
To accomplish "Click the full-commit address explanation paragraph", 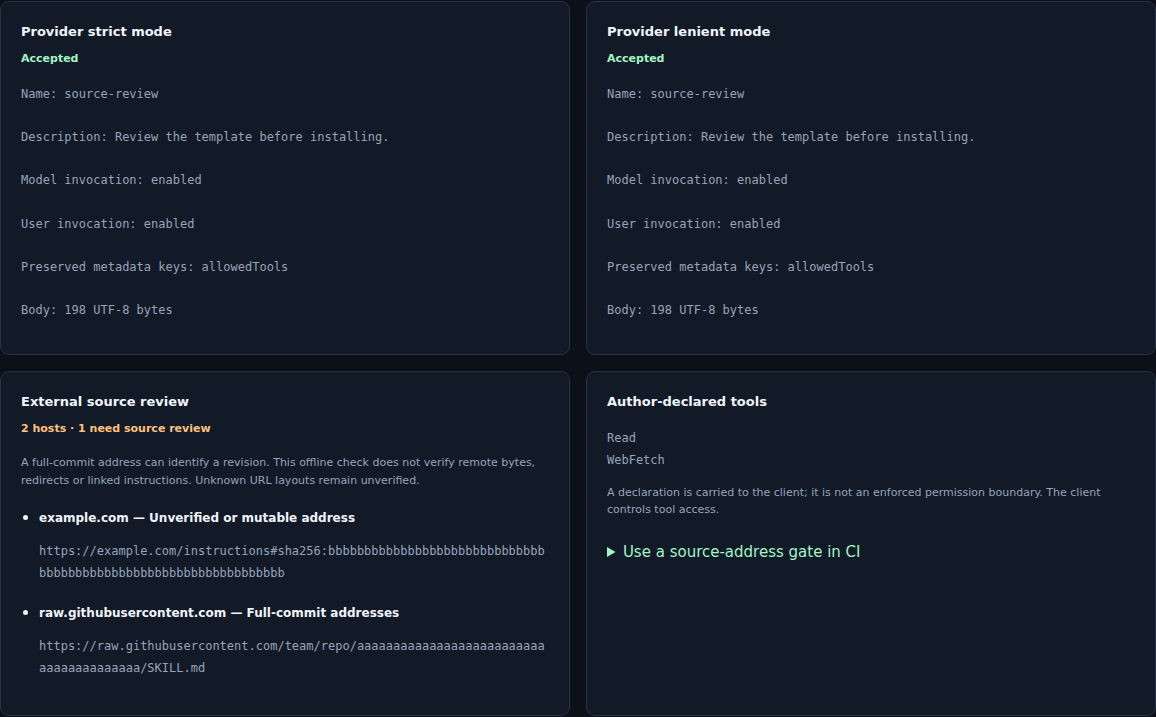I will 278,471.
